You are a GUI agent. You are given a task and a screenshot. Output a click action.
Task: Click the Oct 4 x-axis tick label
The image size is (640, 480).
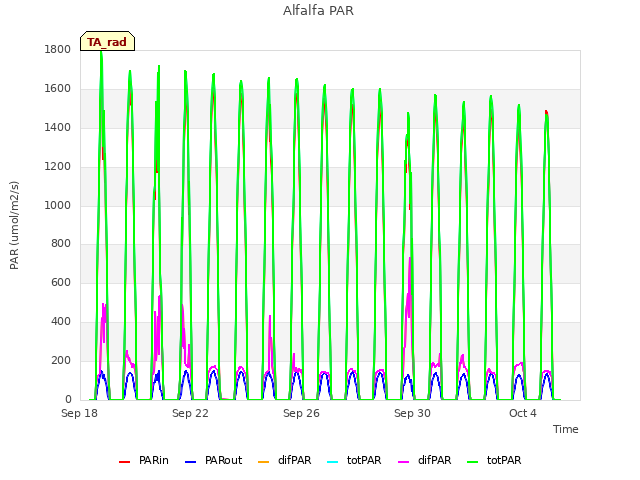(x=523, y=413)
